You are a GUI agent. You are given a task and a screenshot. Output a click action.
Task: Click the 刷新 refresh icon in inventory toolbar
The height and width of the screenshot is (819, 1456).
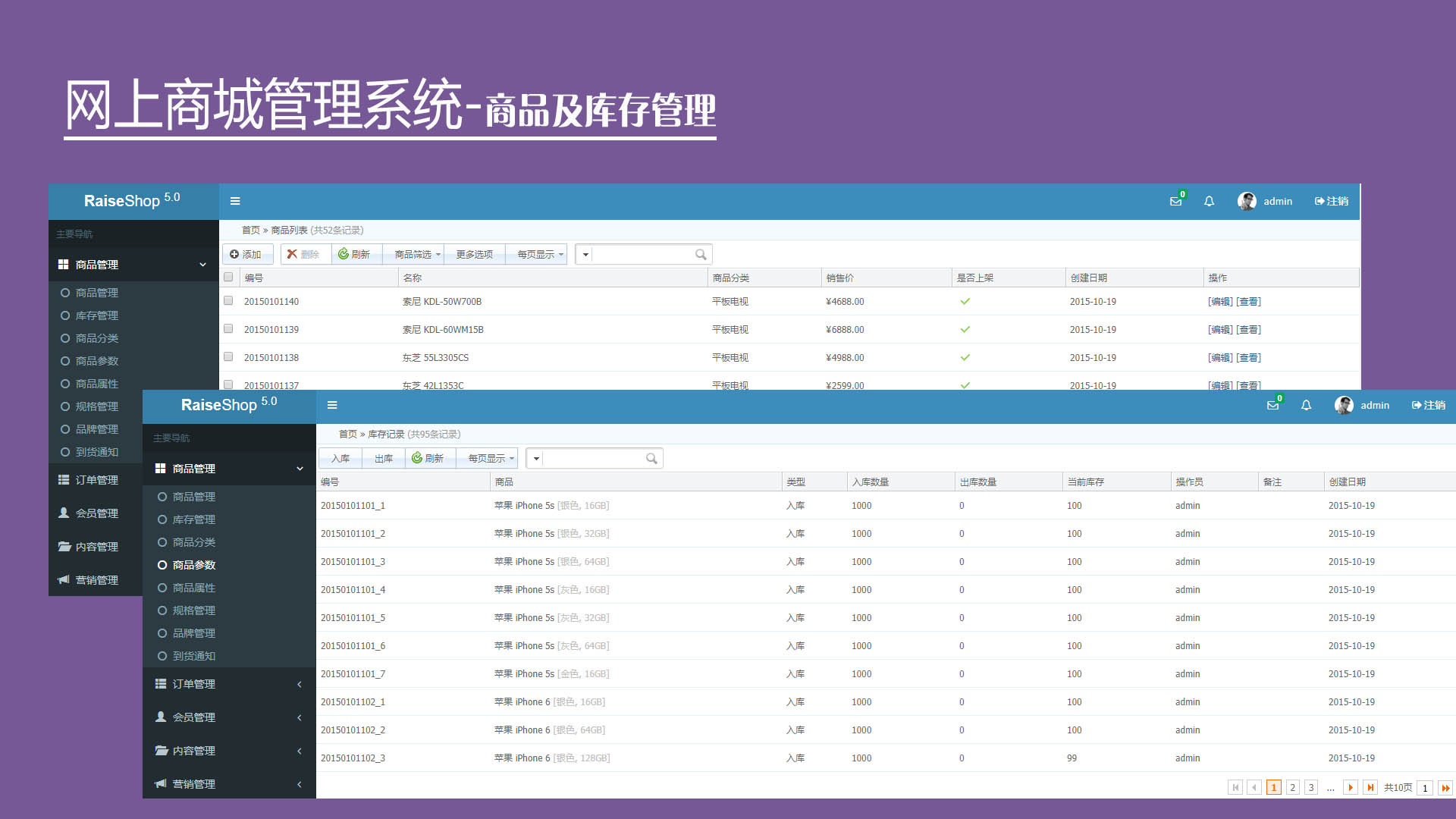click(417, 458)
